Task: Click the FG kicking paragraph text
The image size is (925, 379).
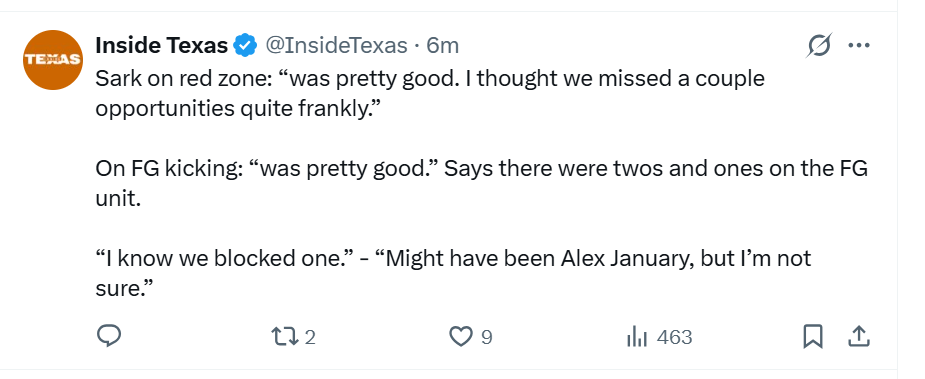Action: click(481, 184)
